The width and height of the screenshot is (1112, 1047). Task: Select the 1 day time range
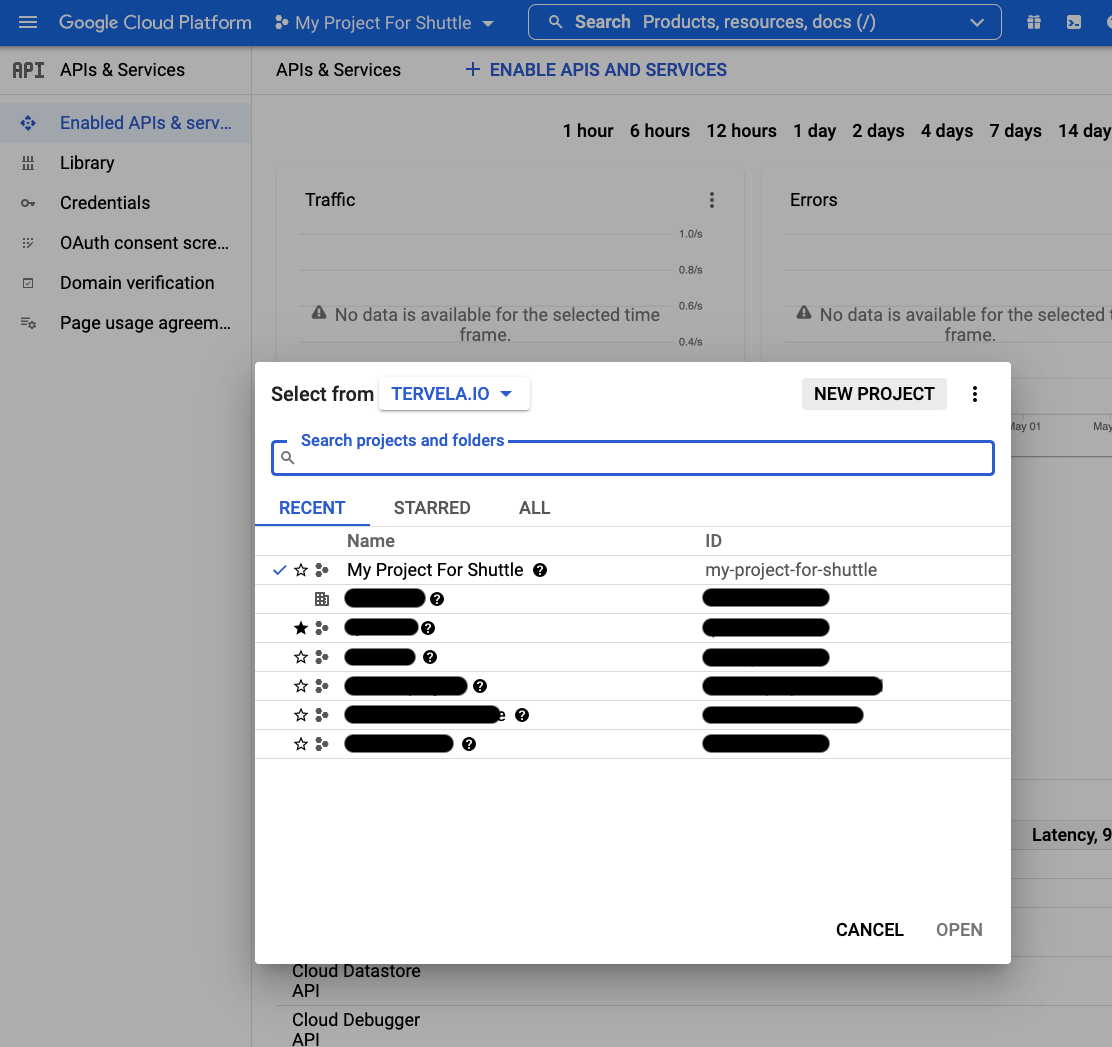814,131
